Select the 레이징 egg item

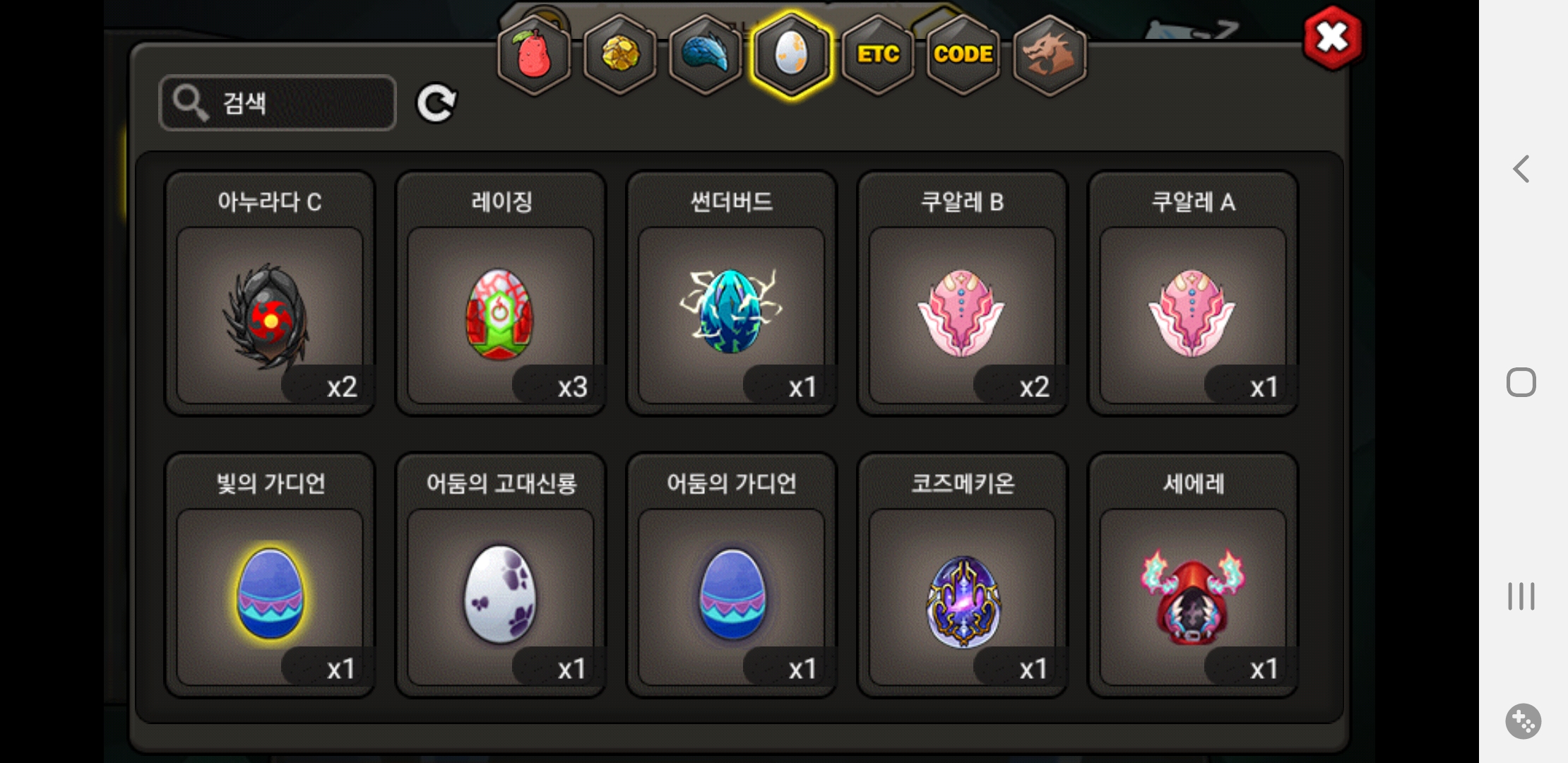501,293
